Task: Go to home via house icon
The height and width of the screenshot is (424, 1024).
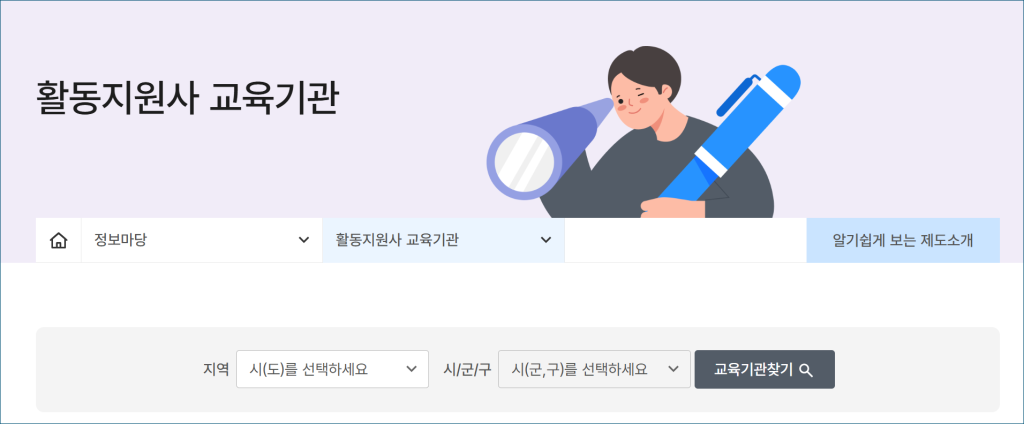Action: click(x=58, y=240)
